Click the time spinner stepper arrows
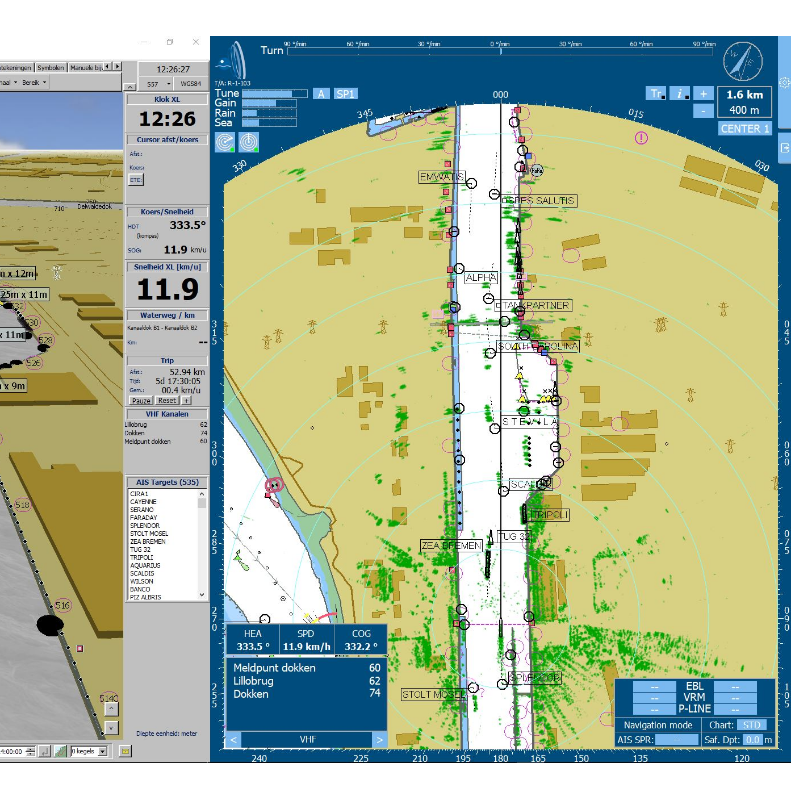 click(x=31, y=751)
